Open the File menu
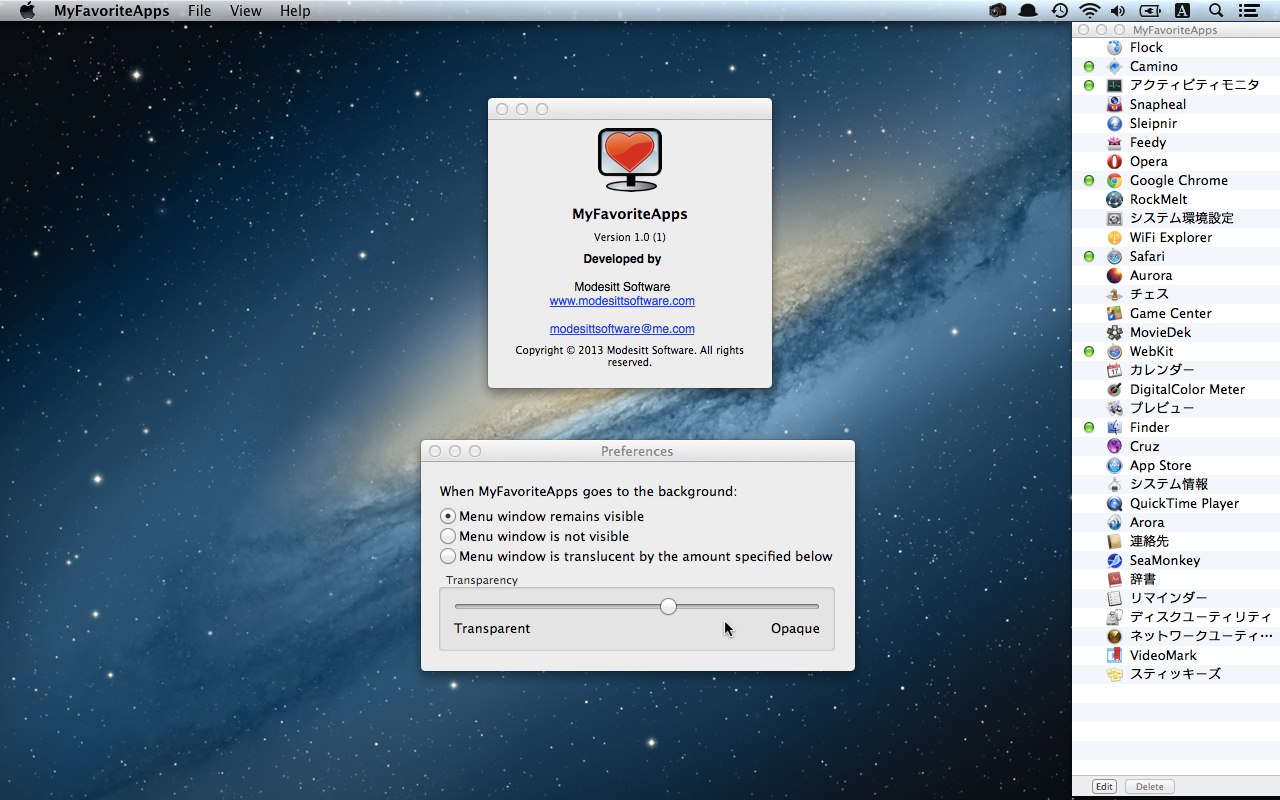 (200, 11)
